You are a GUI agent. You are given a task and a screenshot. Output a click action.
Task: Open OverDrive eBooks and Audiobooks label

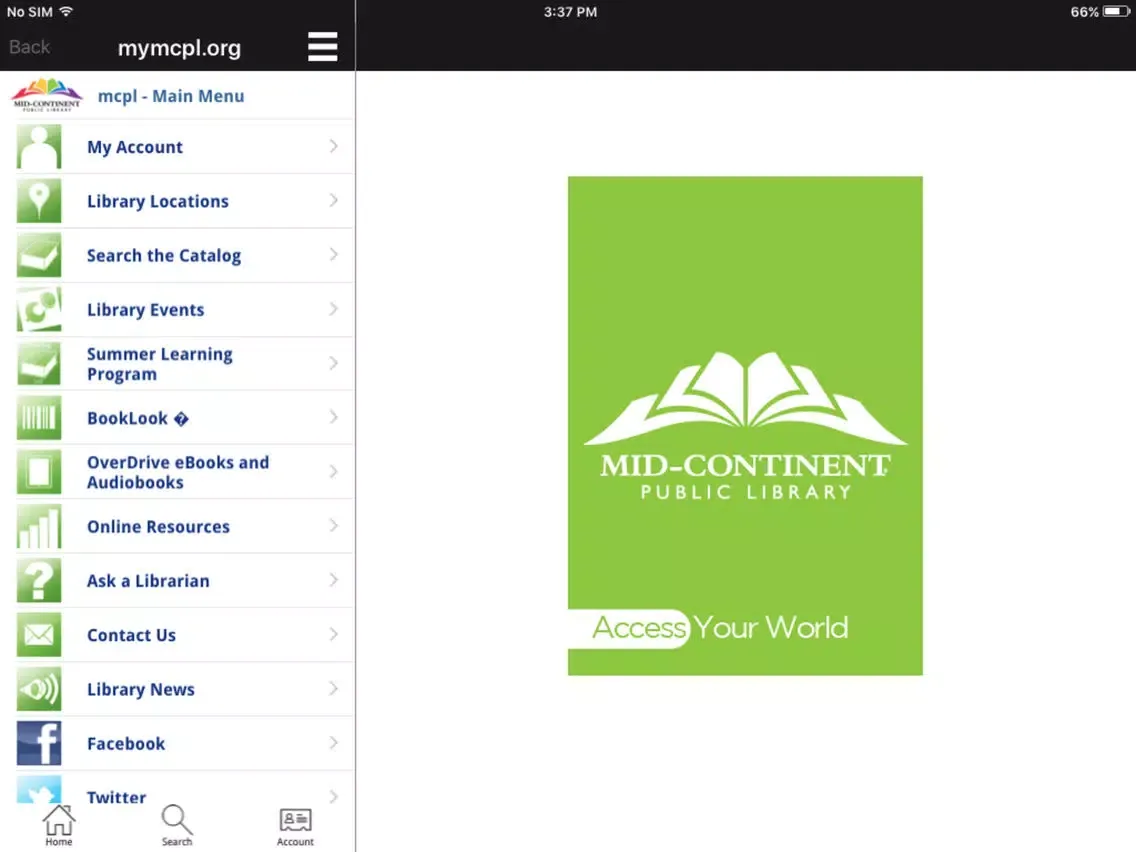pyautogui.click(x=178, y=472)
